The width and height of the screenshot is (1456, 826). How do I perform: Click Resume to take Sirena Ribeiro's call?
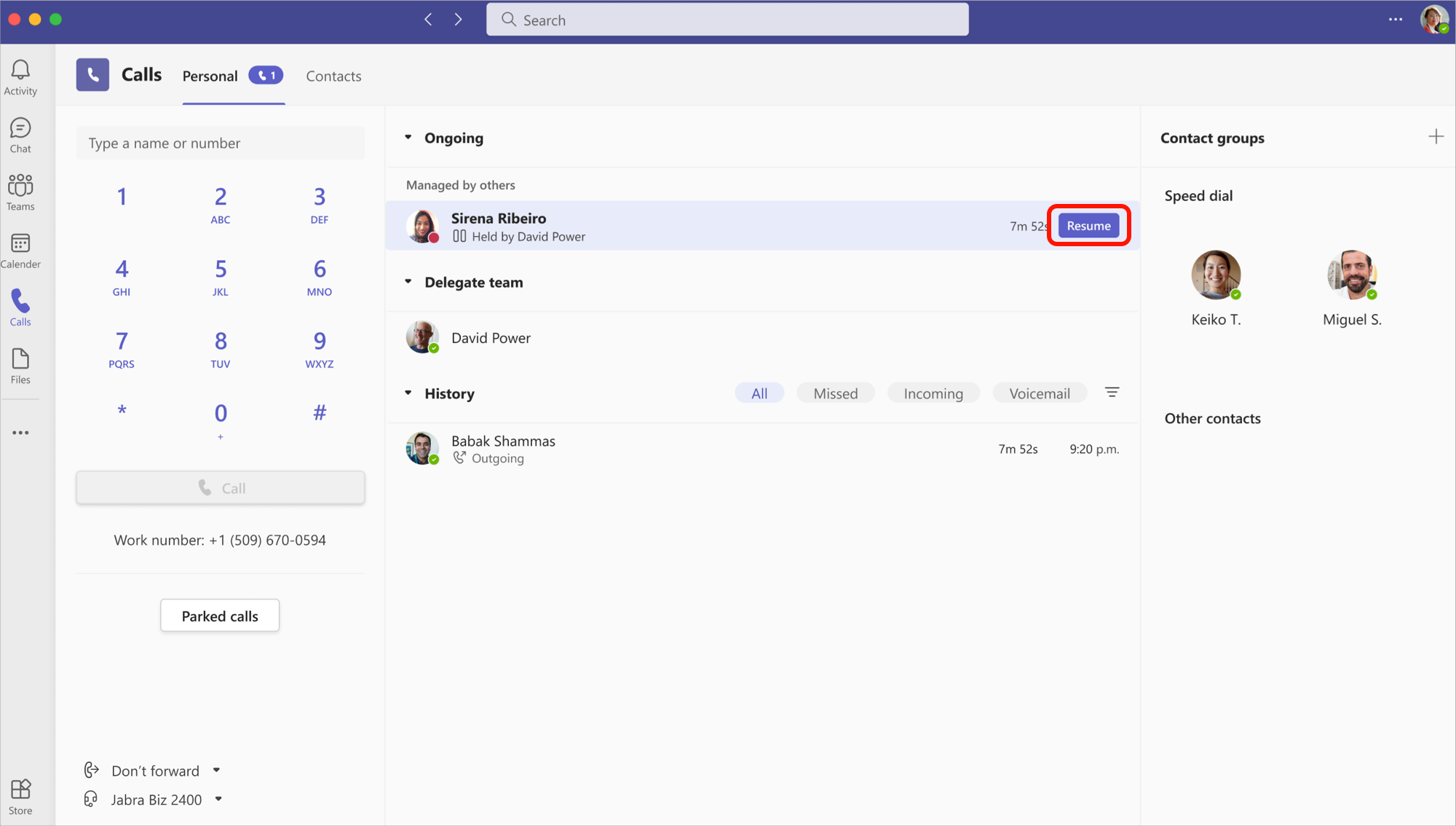(x=1088, y=225)
